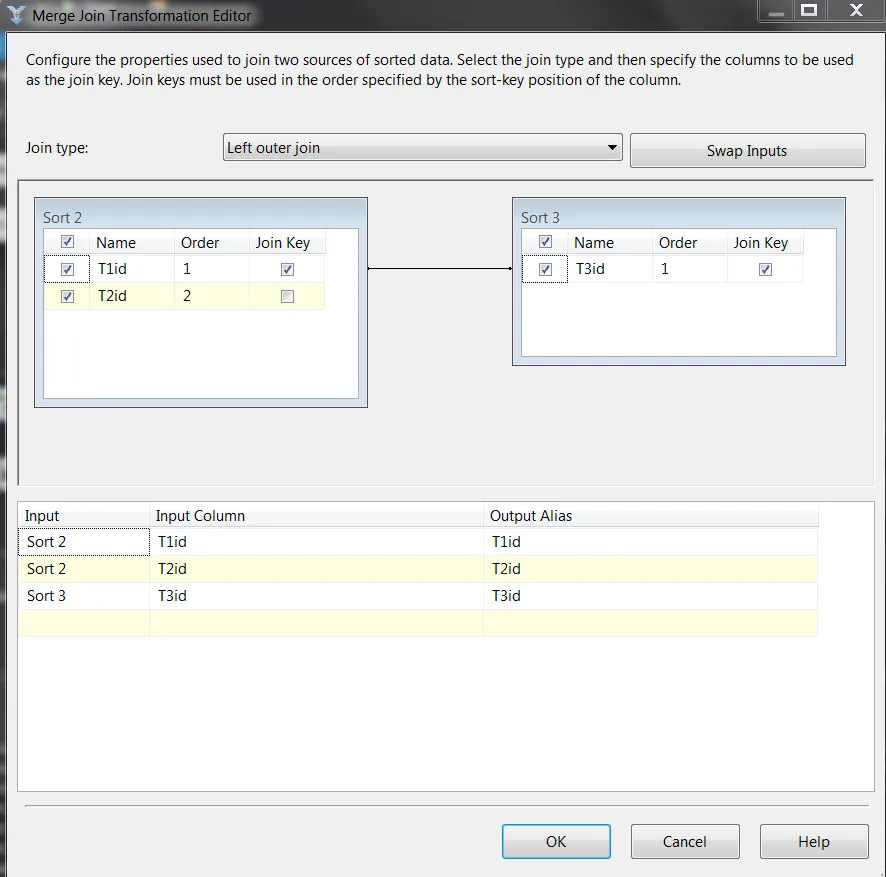The image size is (886, 877).
Task: Select the join line between T1id and T3id
Action: pyautogui.click(x=440, y=268)
